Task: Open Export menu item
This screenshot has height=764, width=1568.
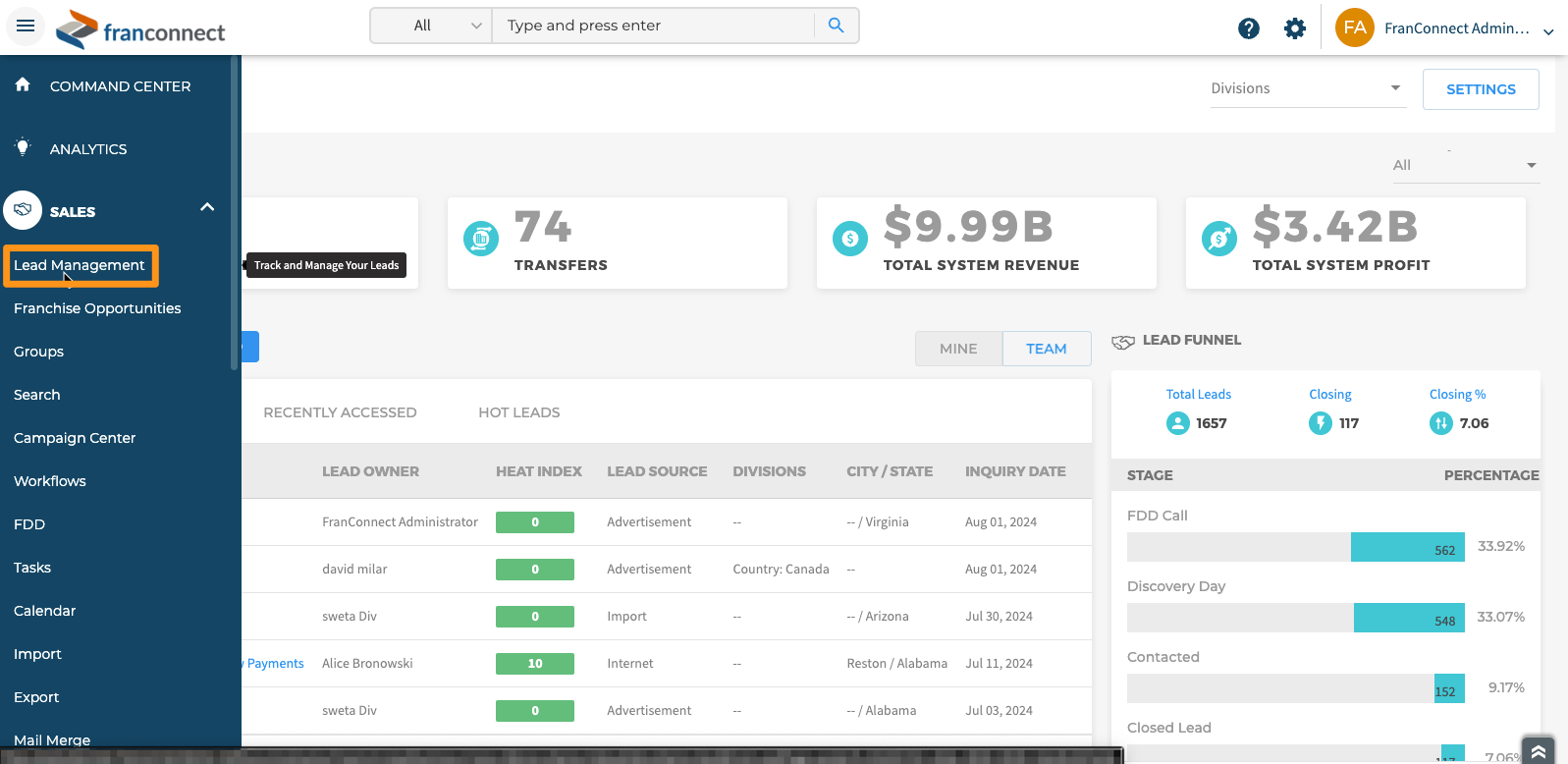Action: [x=36, y=697]
